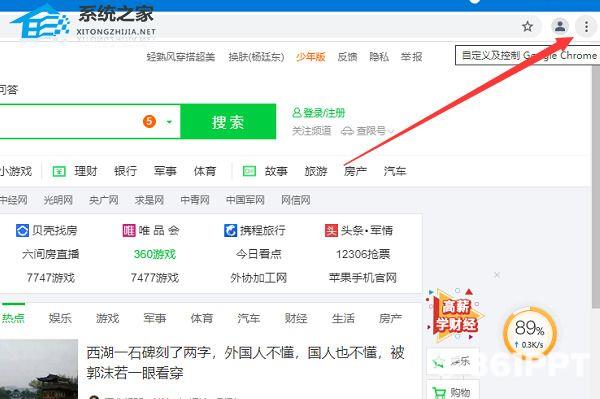Image resolution: width=600 pixels, height=399 pixels.
Task: Bookmark this page with the star icon
Action: [x=528, y=26]
